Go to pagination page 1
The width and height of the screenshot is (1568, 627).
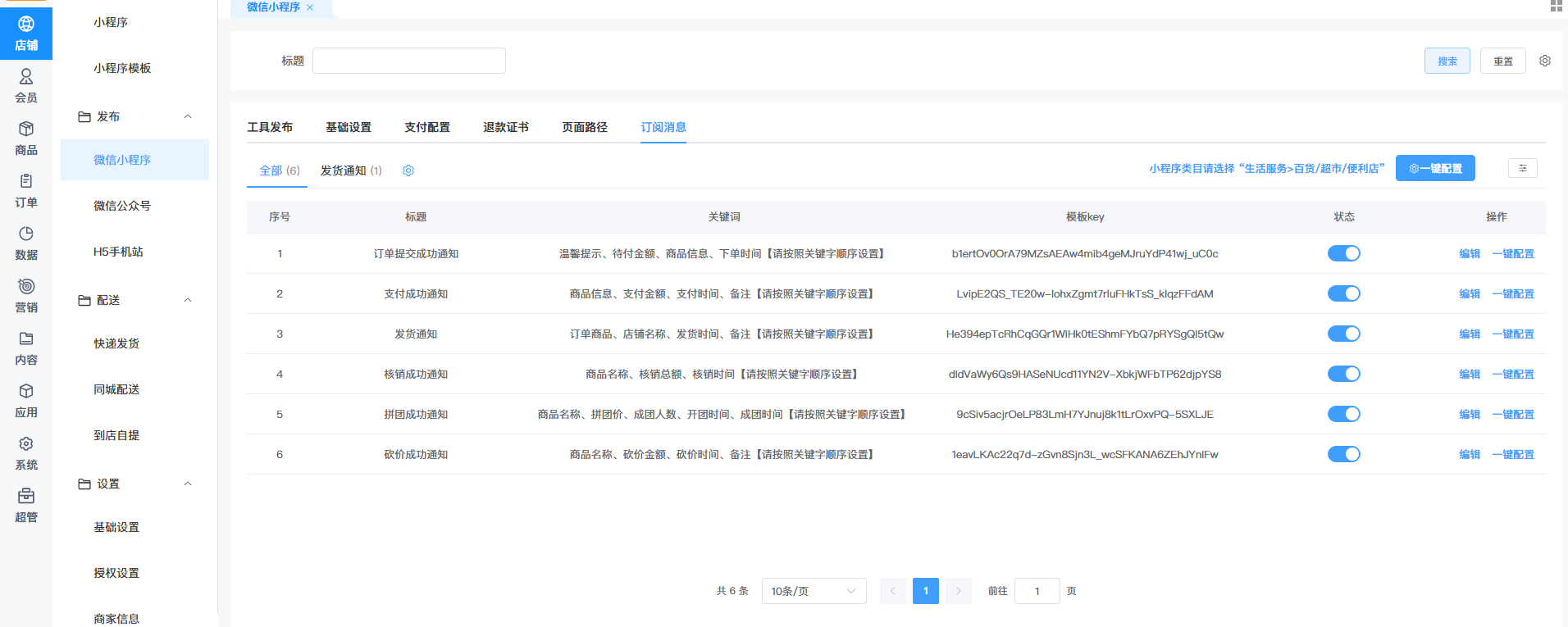click(x=926, y=591)
